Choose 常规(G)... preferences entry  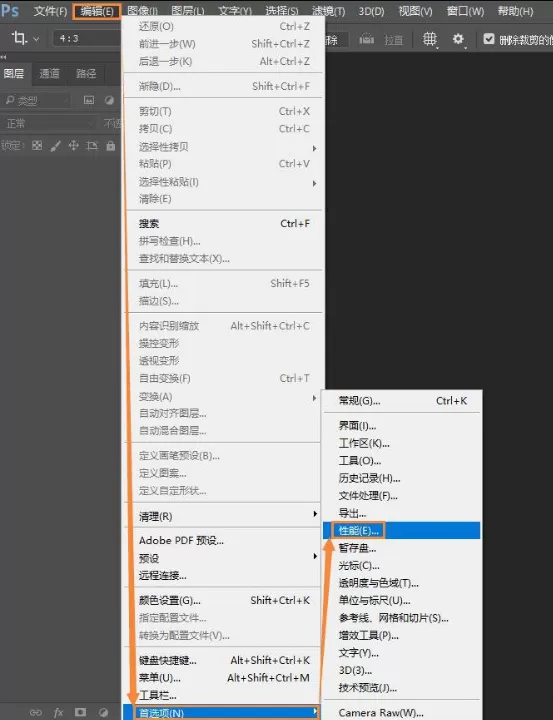[401, 401]
